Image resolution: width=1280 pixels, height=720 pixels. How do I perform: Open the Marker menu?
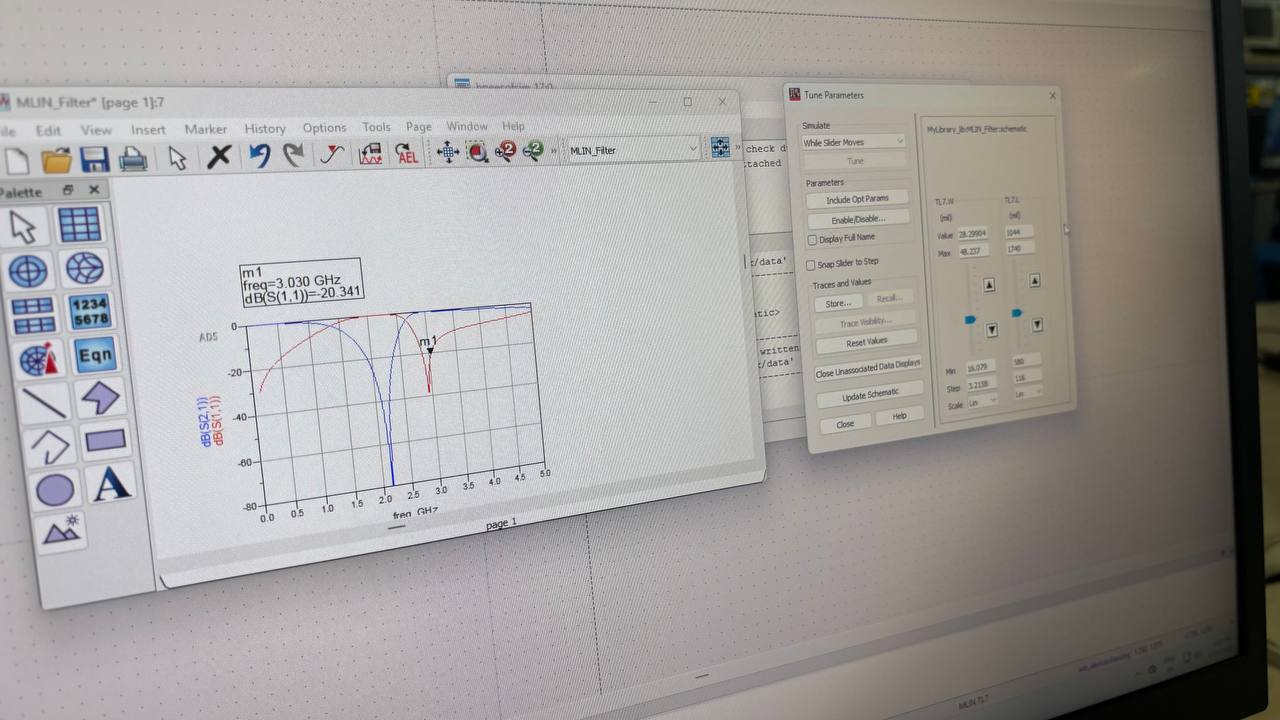coord(205,129)
